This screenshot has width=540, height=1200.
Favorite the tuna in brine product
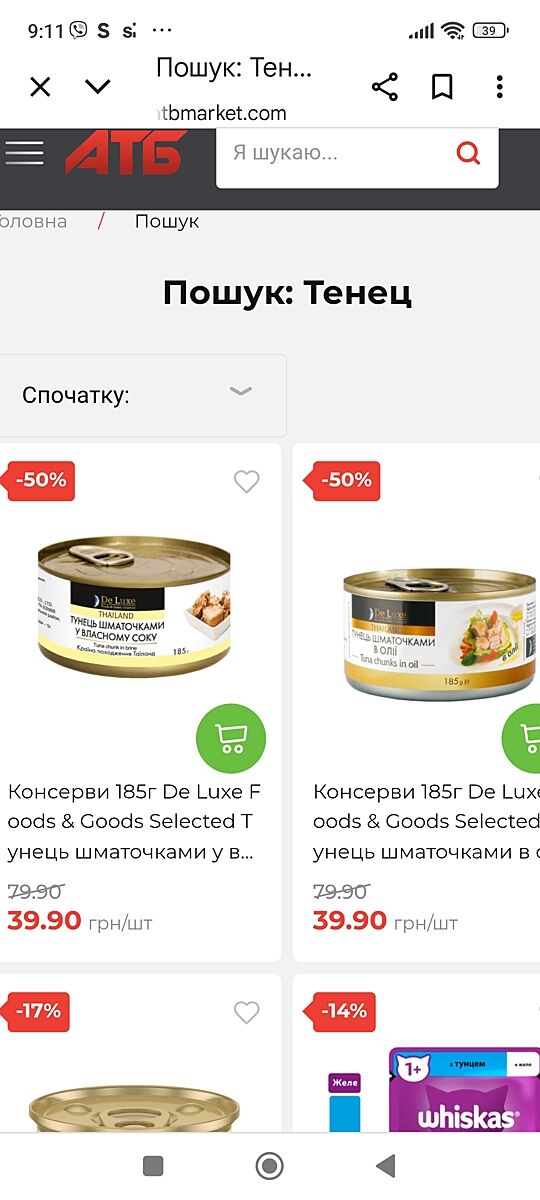246,482
